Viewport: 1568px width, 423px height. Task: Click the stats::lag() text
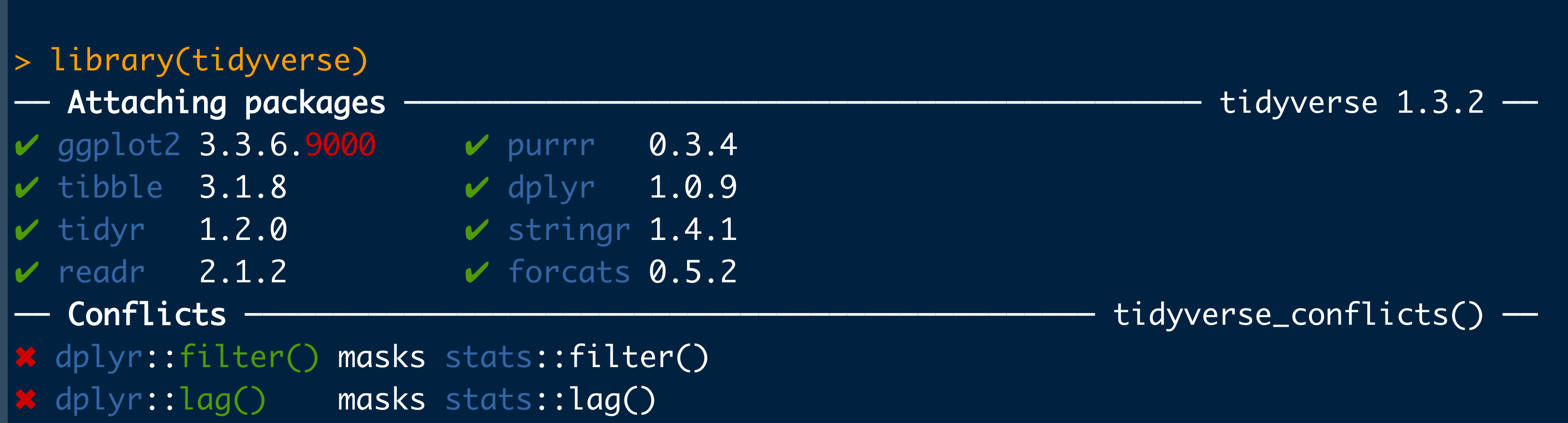click(x=550, y=400)
